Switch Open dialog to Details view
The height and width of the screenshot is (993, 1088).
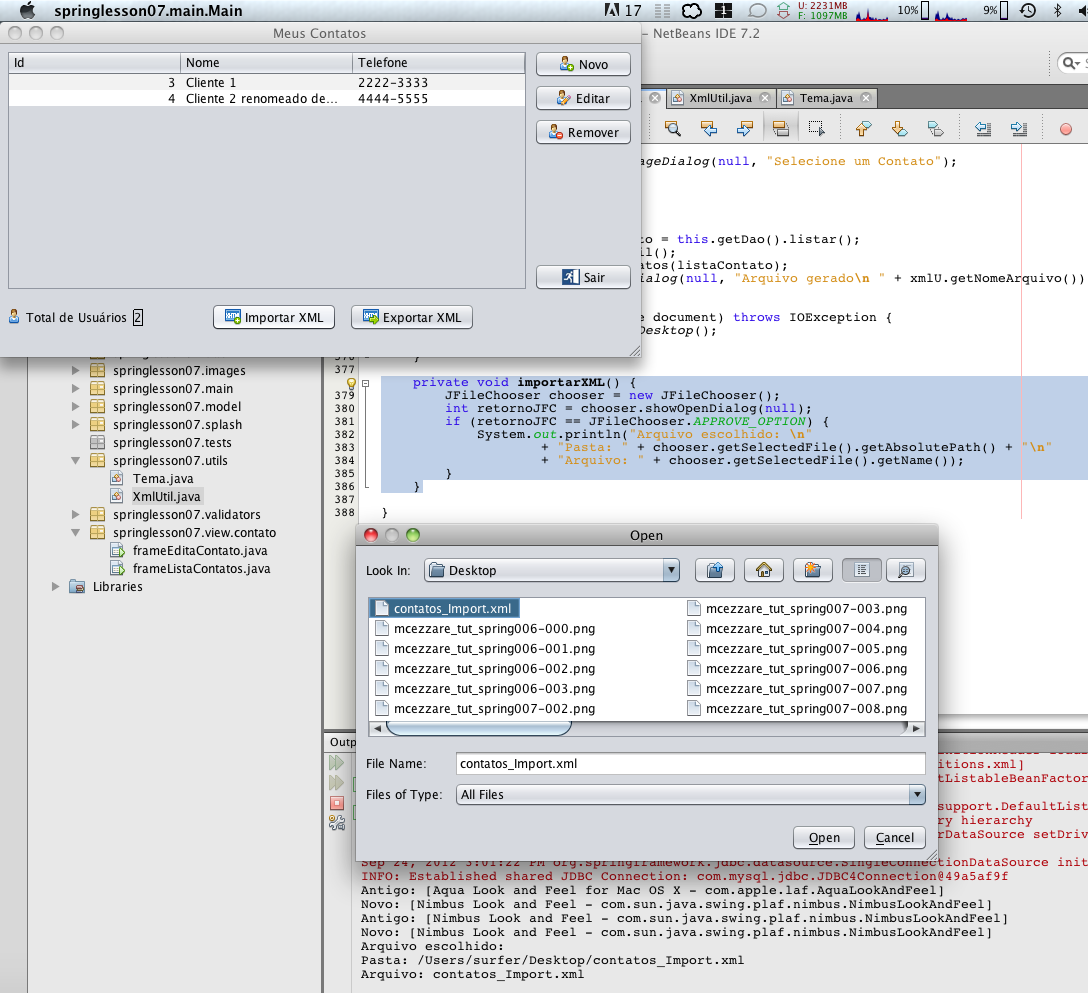click(906, 570)
